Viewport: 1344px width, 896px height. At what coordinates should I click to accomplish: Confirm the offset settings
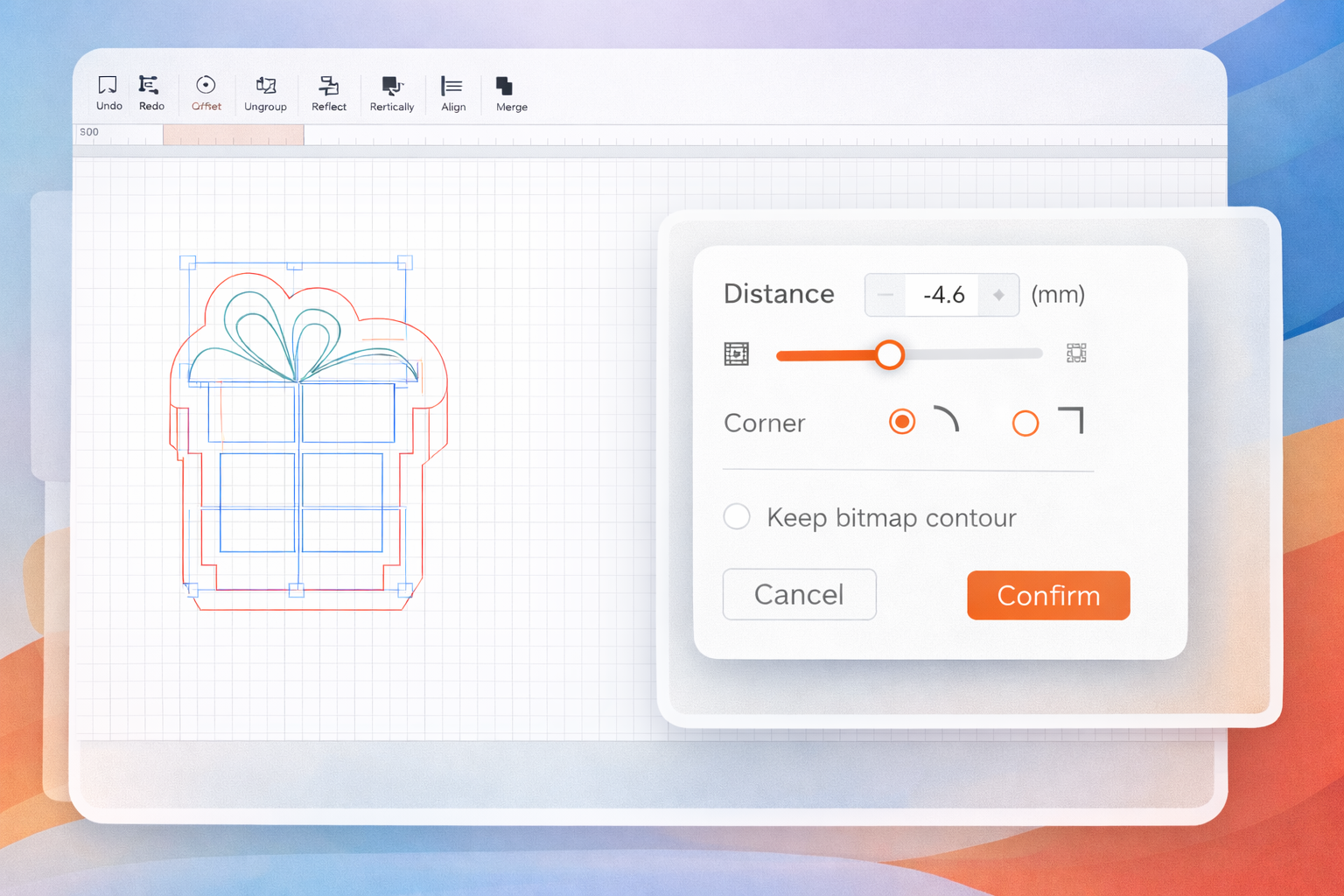[1048, 596]
